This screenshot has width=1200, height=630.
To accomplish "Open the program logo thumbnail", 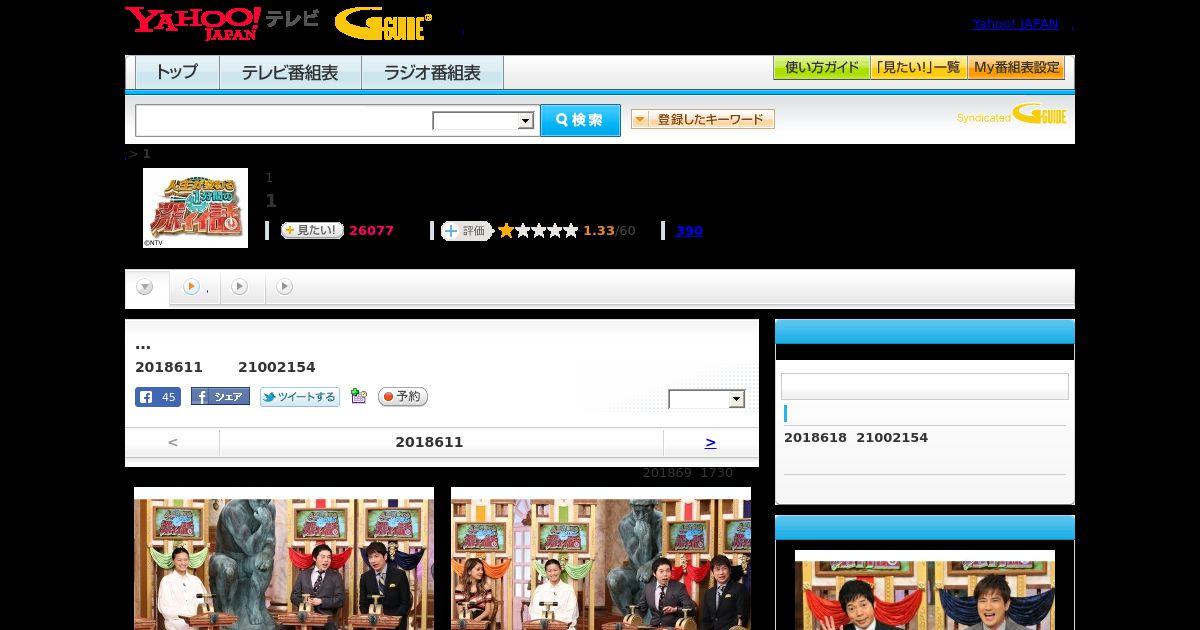I will [195, 207].
